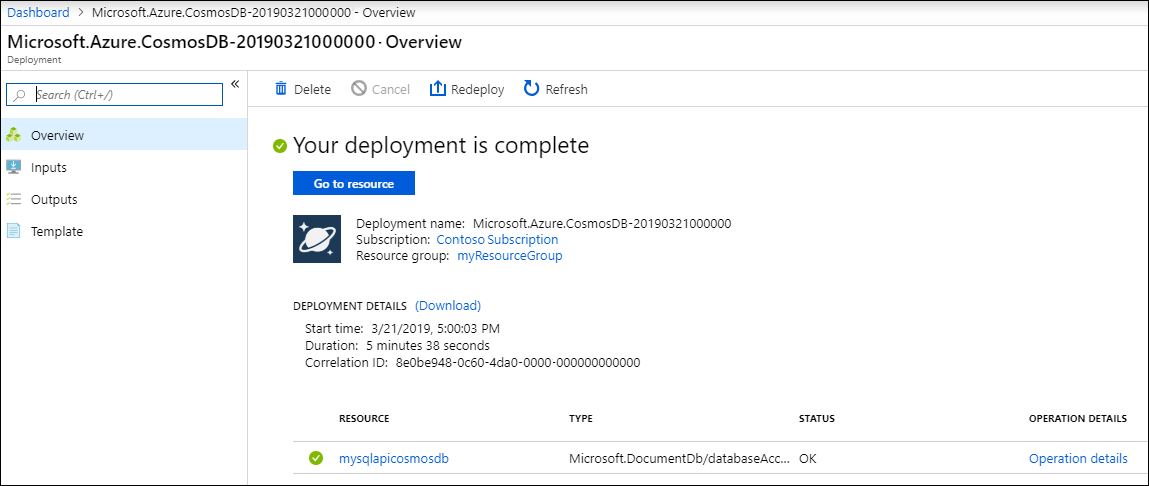Click the Go to resource button
Viewport: 1149px width, 486px height.
[x=354, y=183]
